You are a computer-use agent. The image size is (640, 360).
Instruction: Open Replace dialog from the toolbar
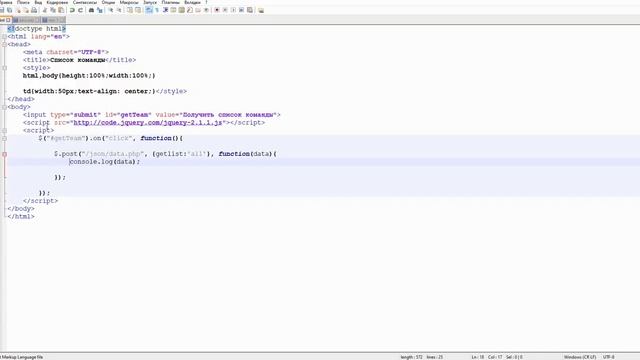[x=100, y=10]
